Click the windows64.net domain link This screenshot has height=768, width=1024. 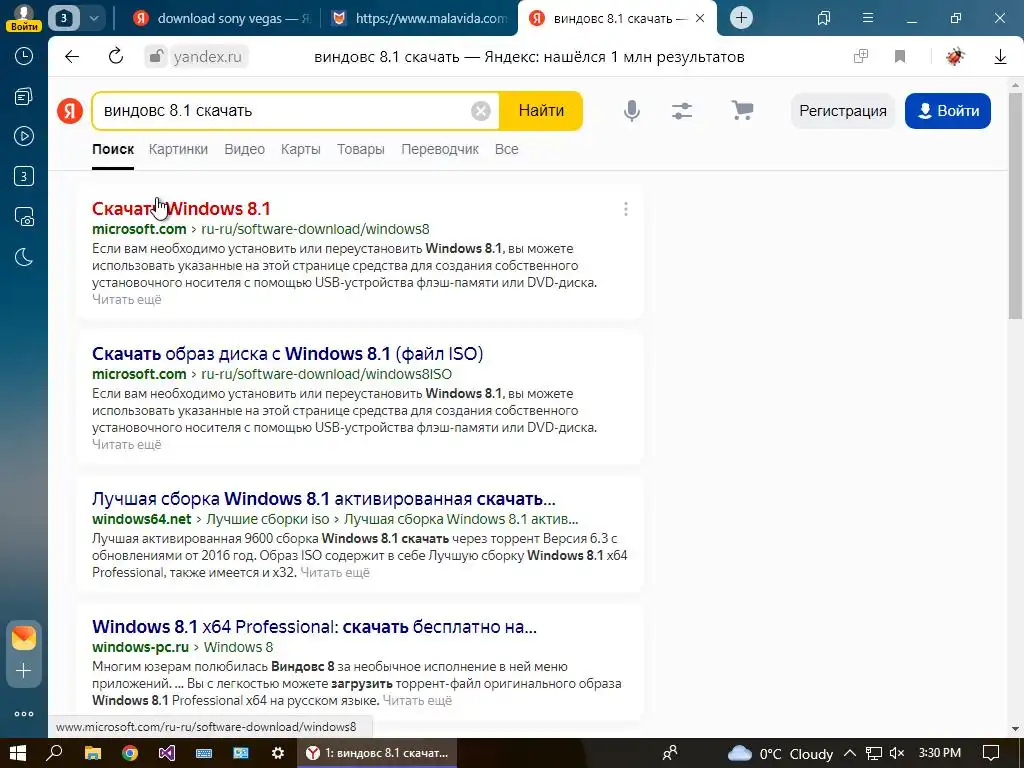[142, 519]
